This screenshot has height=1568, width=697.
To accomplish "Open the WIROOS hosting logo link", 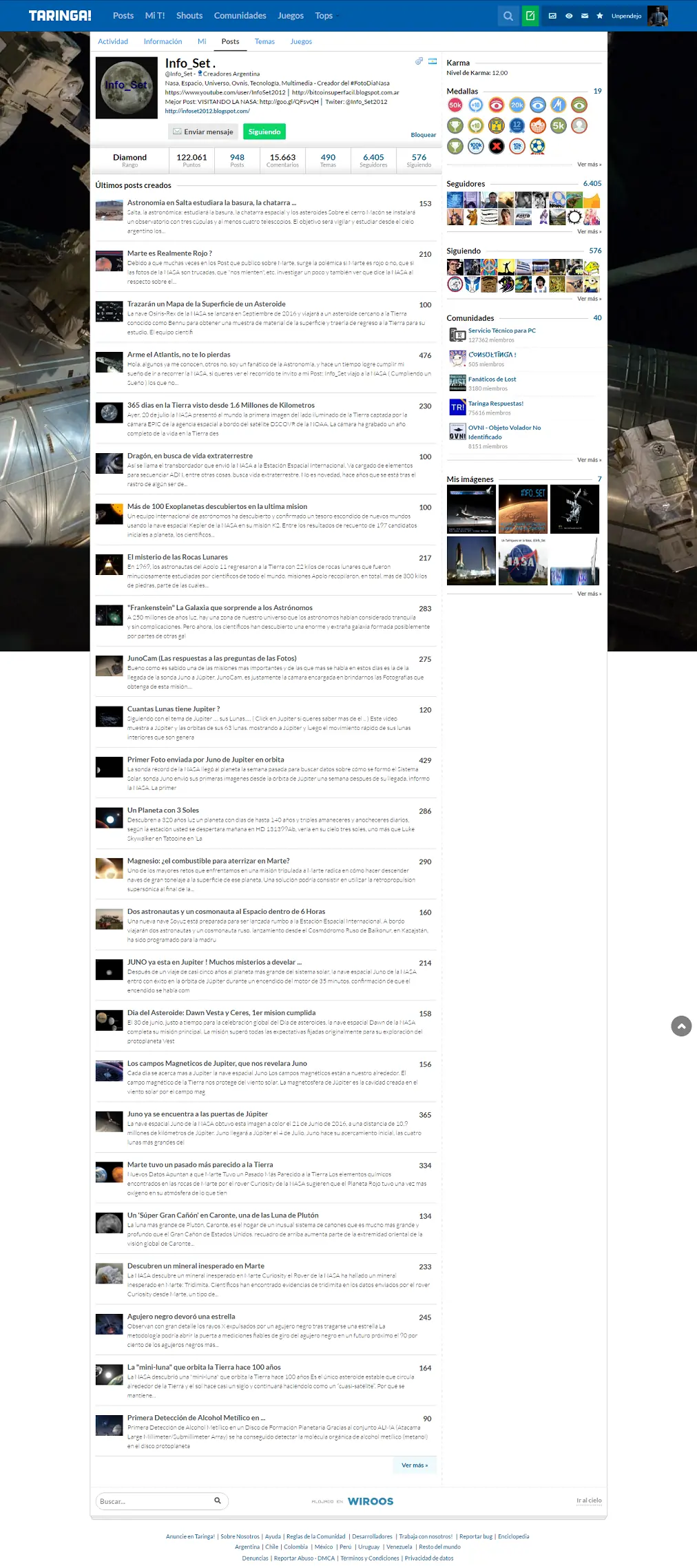I will pos(371,1501).
